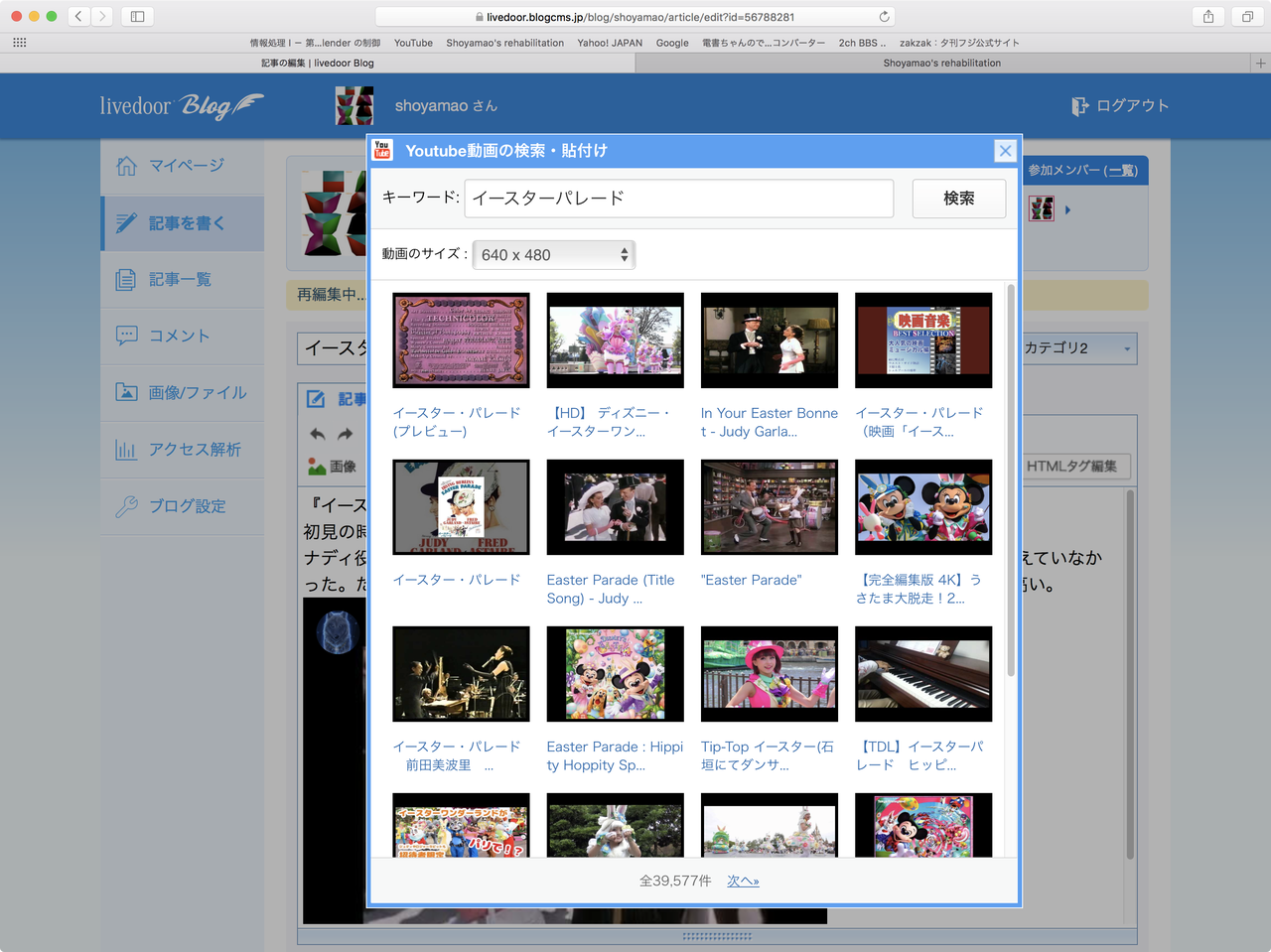Select the 映画音楽 Best Selection thumbnail

pos(923,340)
